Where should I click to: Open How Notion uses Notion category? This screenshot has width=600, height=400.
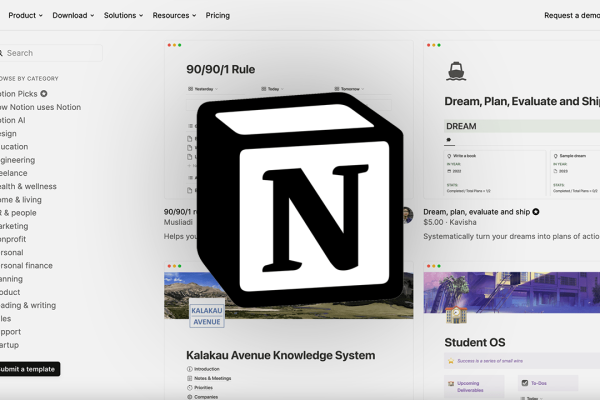(40, 107)
